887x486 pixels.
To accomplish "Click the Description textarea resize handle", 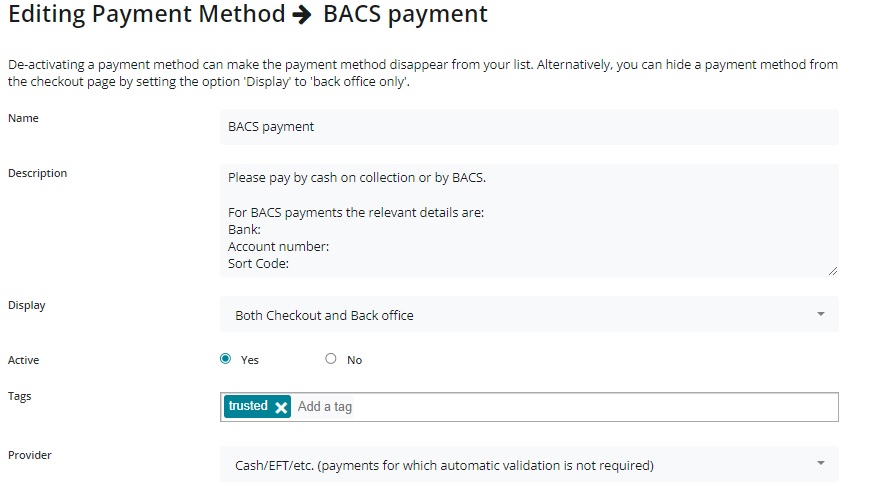I will click(832, 270).
